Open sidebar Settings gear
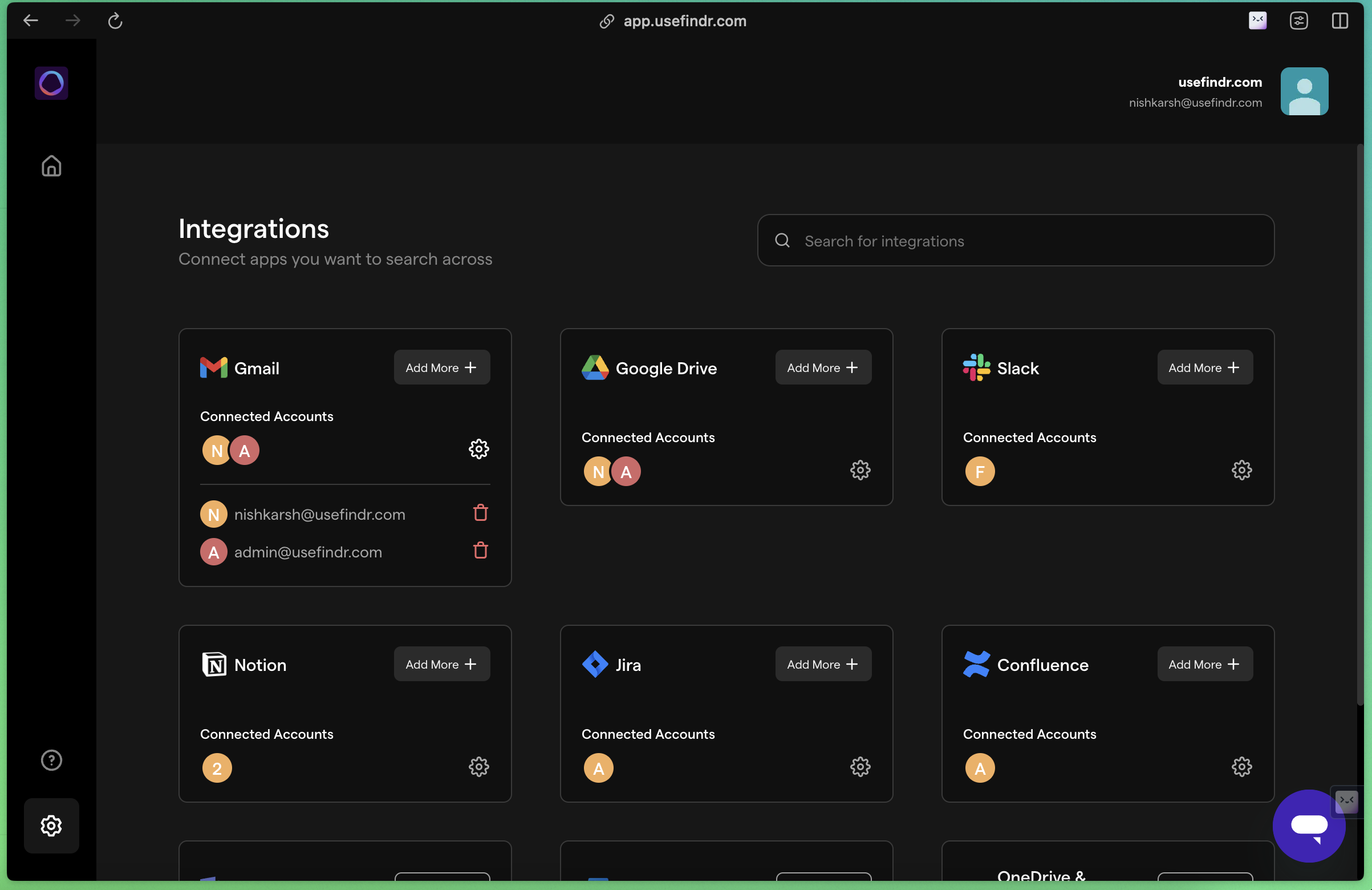This screenshot has height=890, width=1372. (51, 826)
